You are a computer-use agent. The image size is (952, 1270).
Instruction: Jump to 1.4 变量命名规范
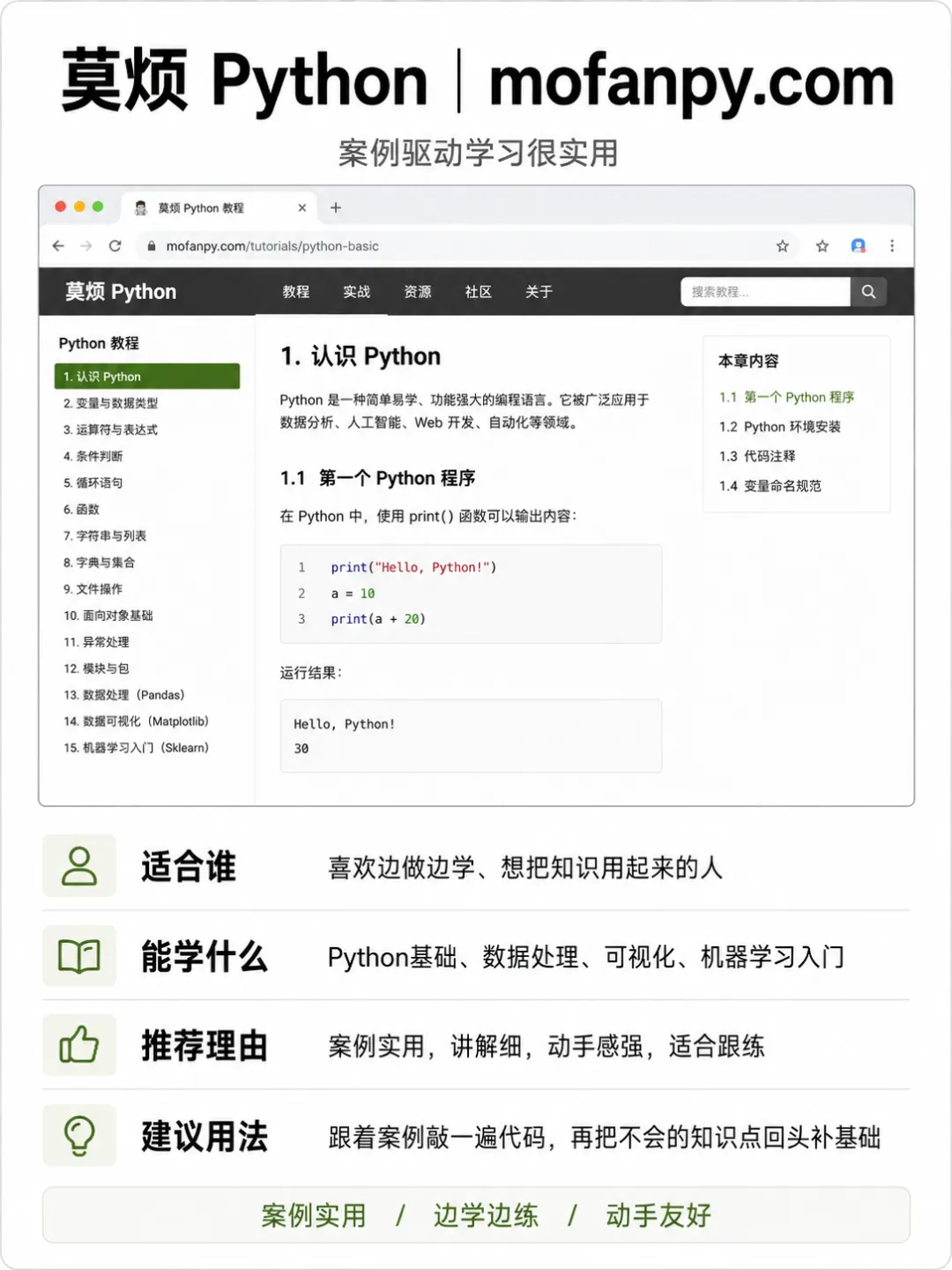click(770, 486)
